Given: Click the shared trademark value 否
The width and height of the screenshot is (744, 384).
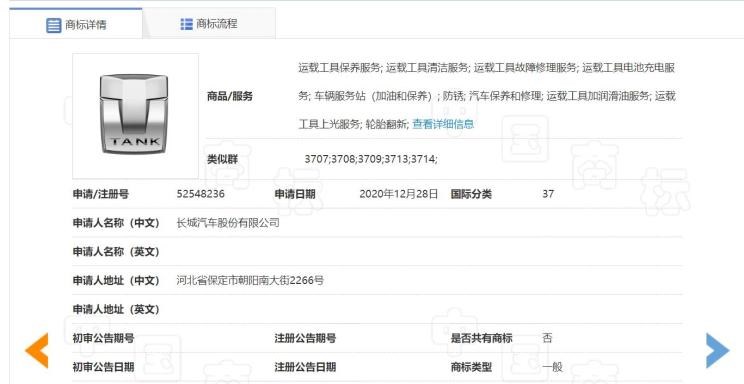Looking at the screenshot, I should 548,338.
